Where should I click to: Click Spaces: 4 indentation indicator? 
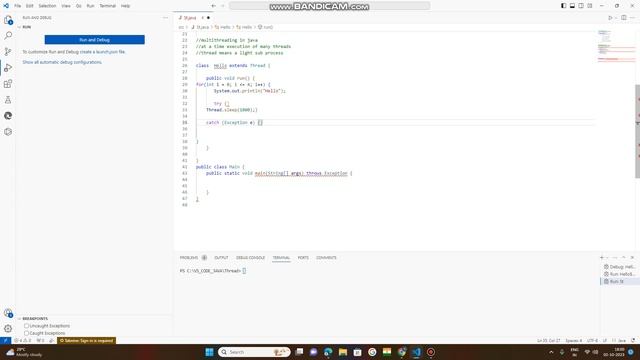[x=573, y=340]
